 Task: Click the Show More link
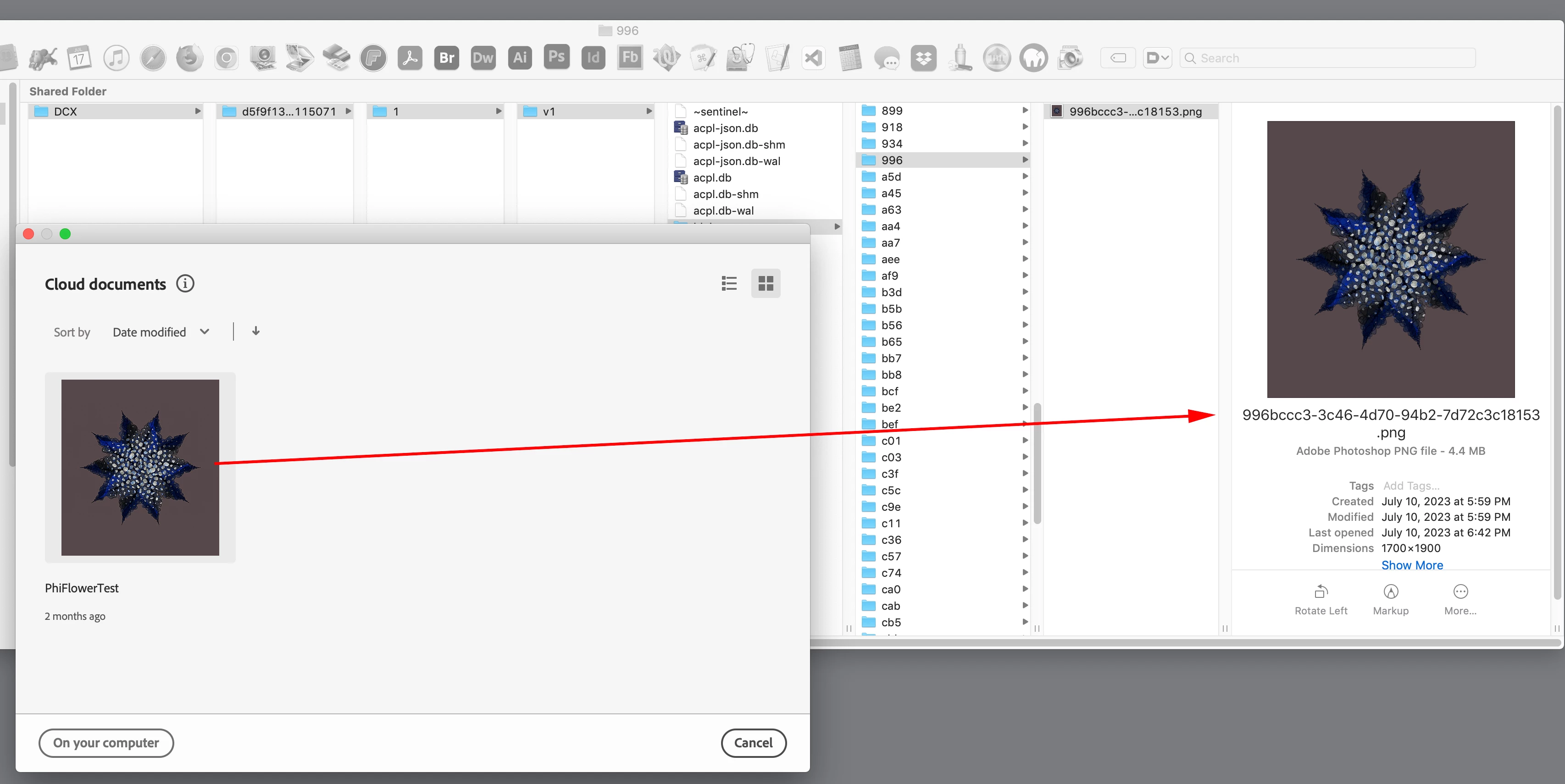coord(1412,565)
